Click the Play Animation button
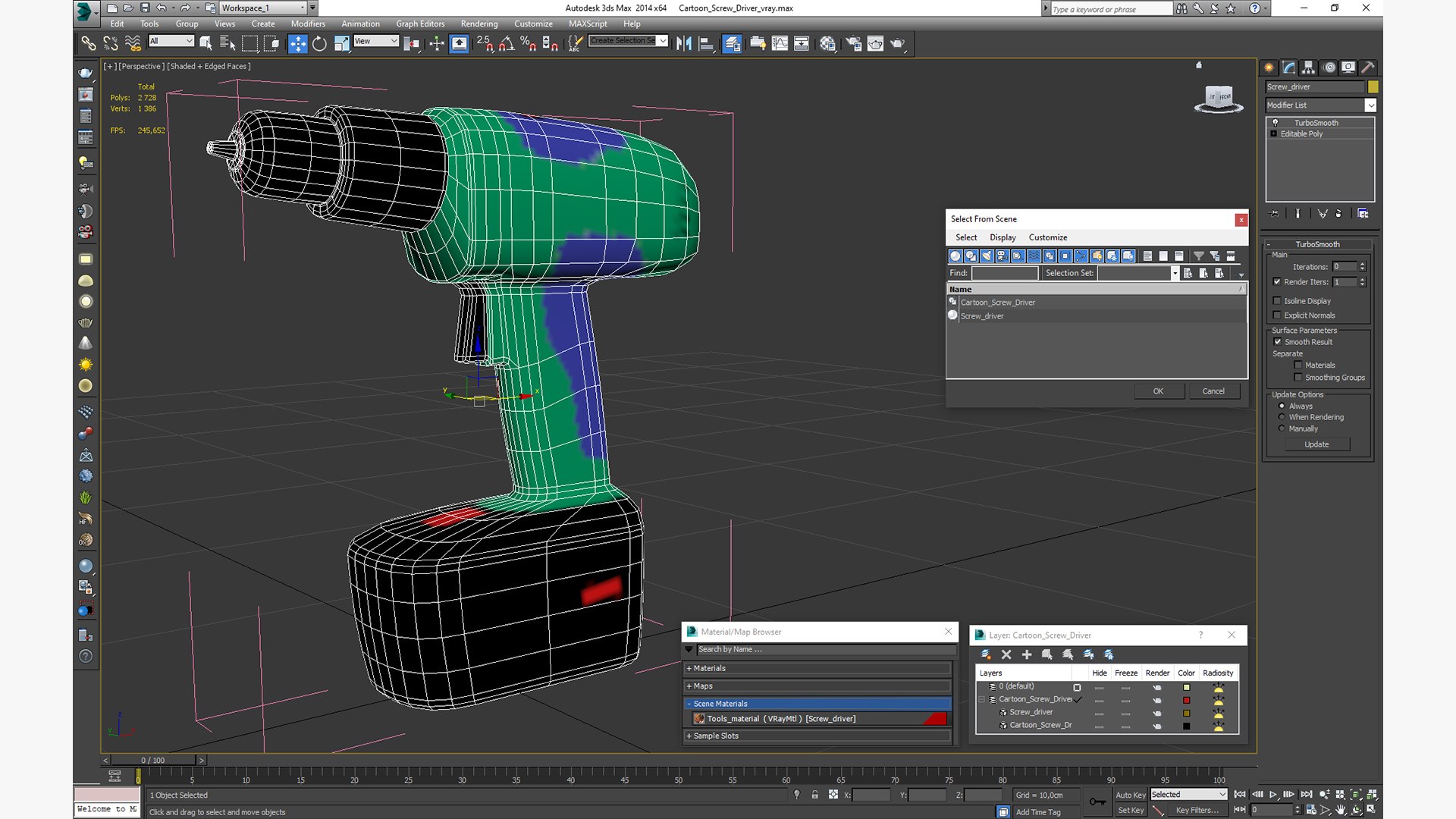The width and height of the screenshot is (1456, 819). [x=1273, y=794]
